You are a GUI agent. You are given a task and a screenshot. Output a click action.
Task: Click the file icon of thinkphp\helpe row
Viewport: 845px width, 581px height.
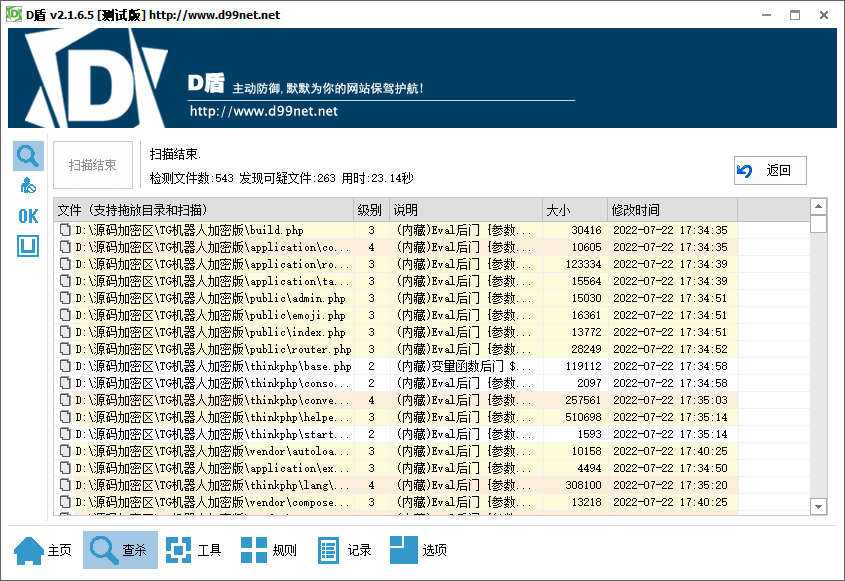(65, 417)
